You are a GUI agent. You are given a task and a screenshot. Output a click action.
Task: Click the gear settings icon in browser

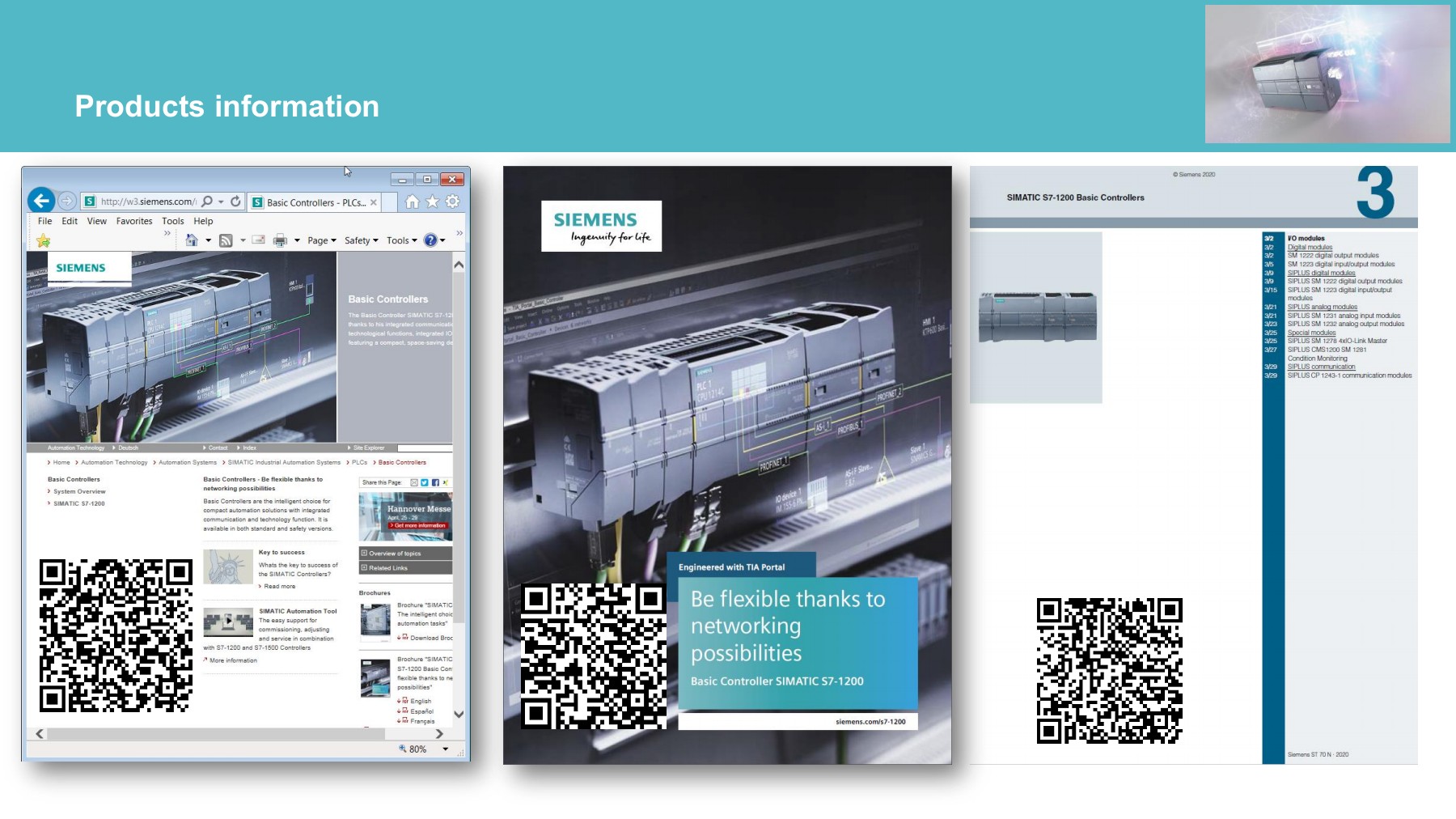453,202
